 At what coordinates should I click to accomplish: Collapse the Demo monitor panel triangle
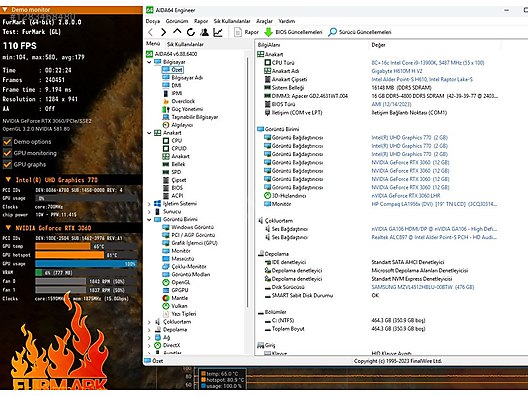click(5, 10)
